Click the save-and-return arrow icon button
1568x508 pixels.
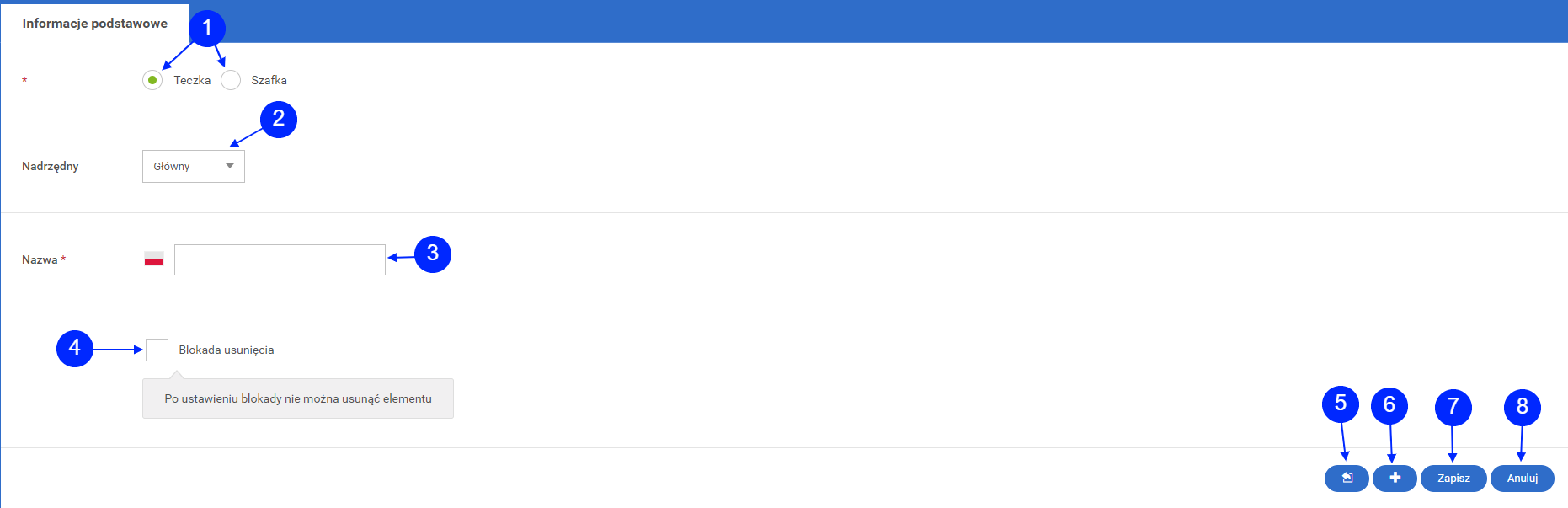1347,478
